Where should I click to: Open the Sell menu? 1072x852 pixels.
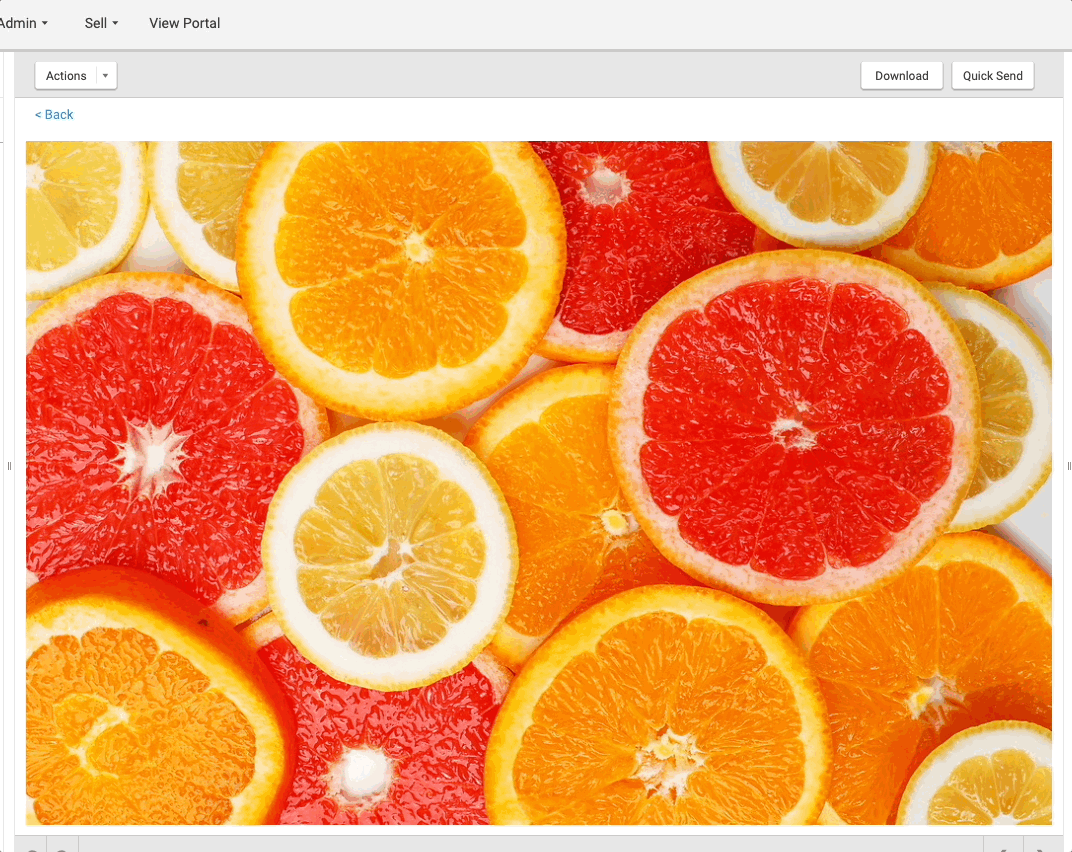point(101,23)
